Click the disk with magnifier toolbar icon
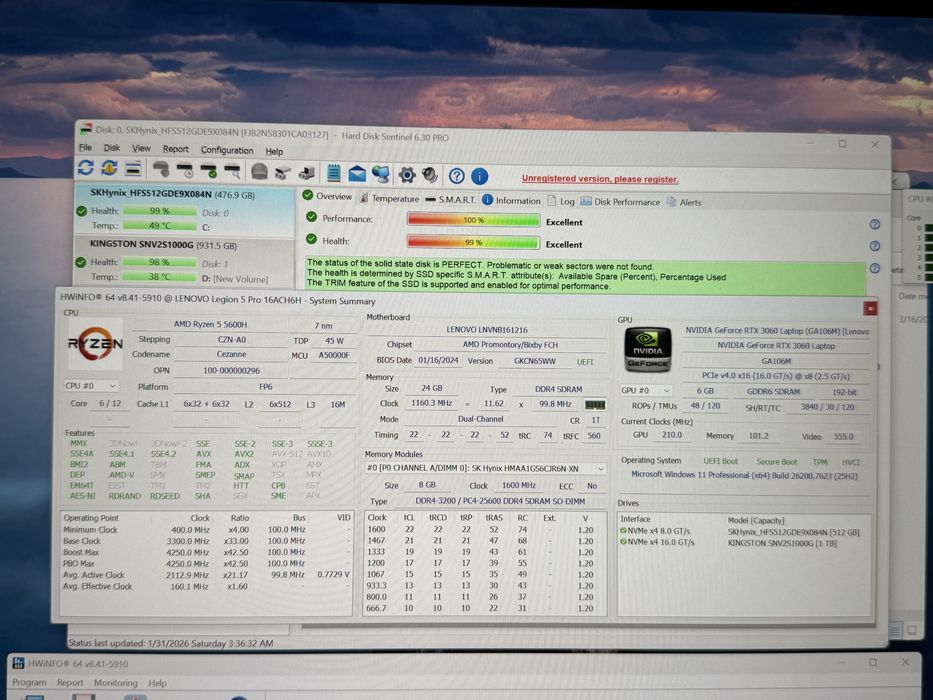 pyautogui.click(x=232, y=171)
